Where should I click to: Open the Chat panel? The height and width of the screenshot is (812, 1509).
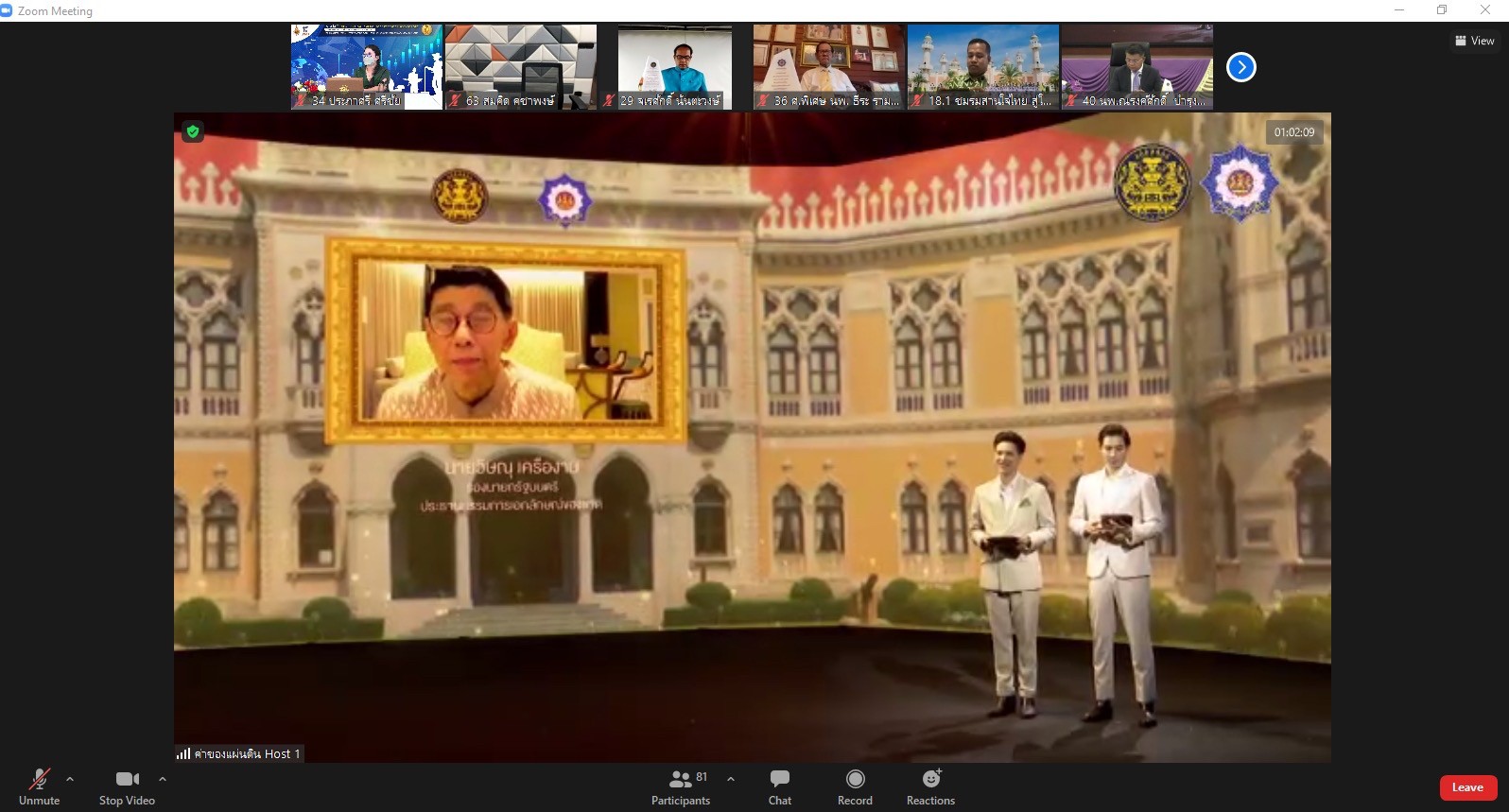click(x=780, y=786)
